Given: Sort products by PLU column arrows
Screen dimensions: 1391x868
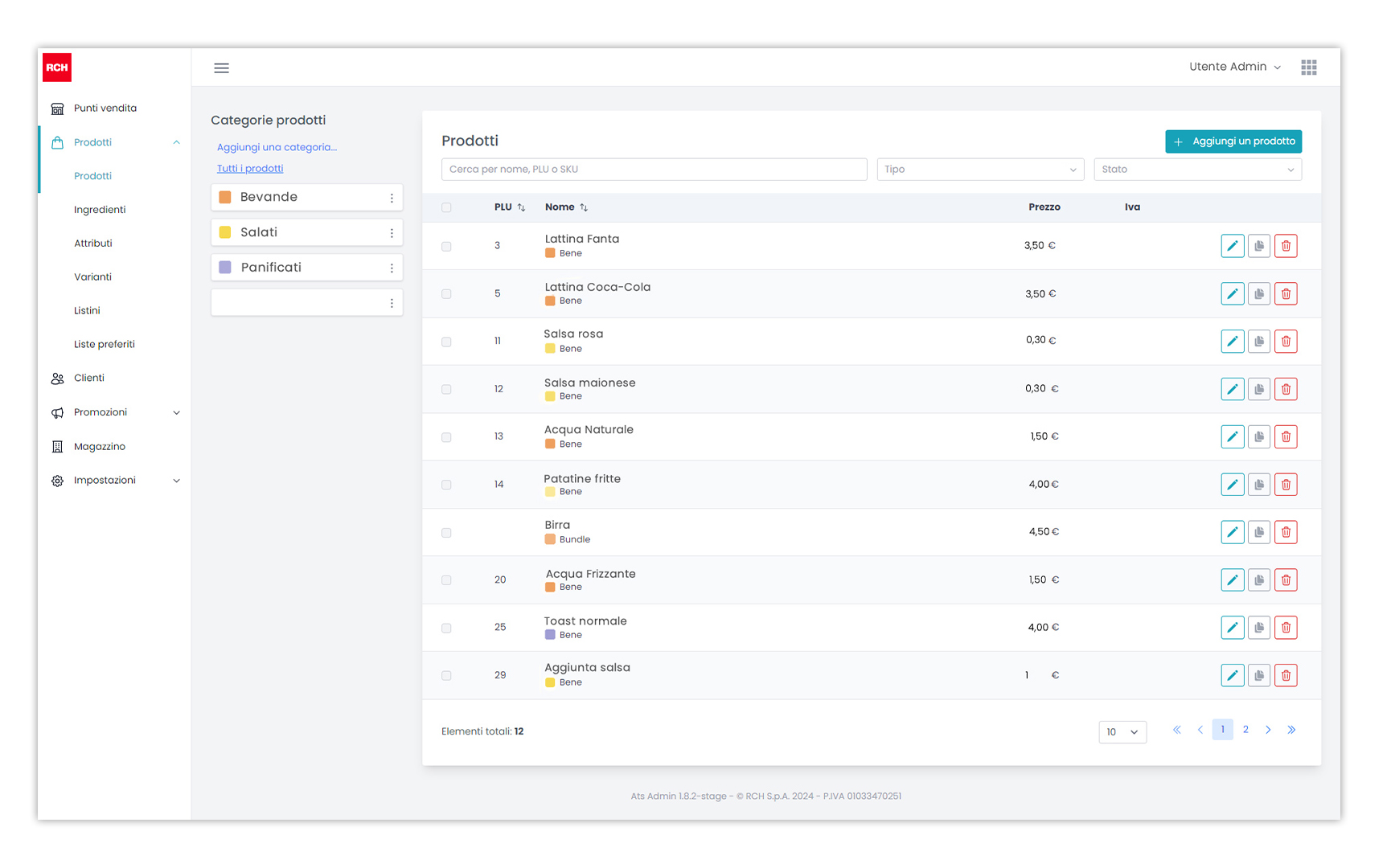Looking at the screenshot, I should coord(521,207).
